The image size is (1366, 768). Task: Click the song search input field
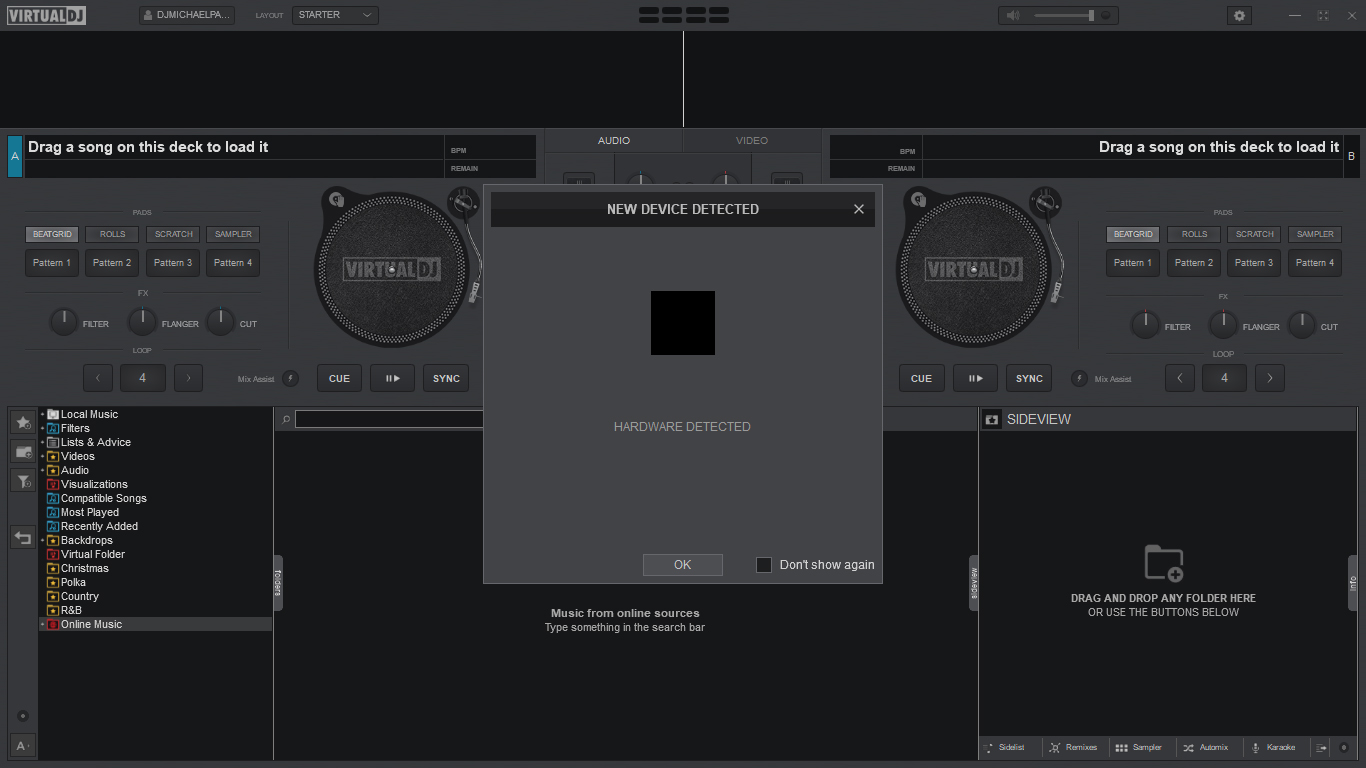tap(389, 419)
